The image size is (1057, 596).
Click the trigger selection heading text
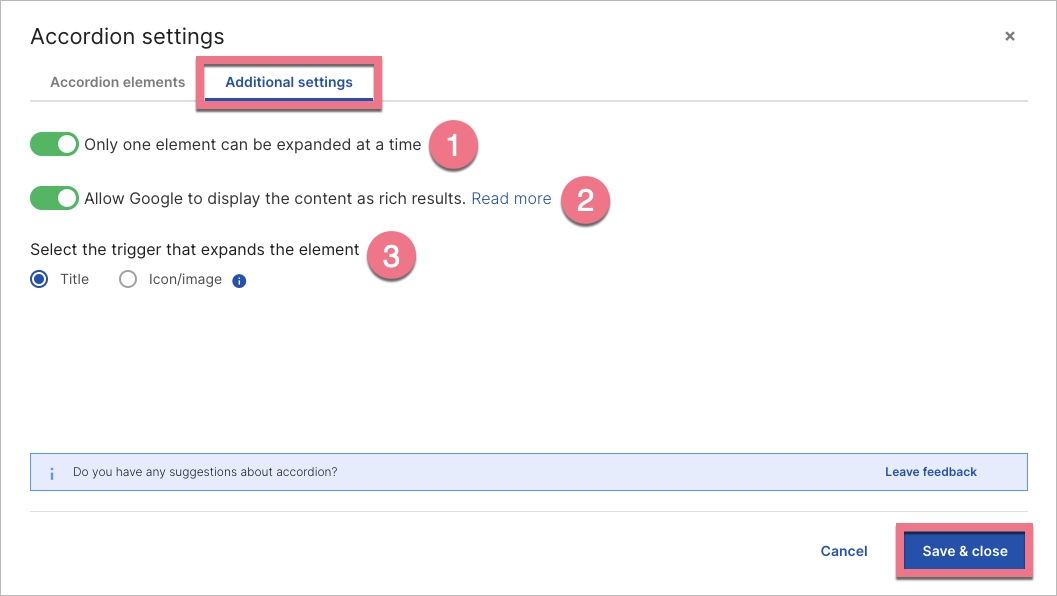tap(194, 249)
